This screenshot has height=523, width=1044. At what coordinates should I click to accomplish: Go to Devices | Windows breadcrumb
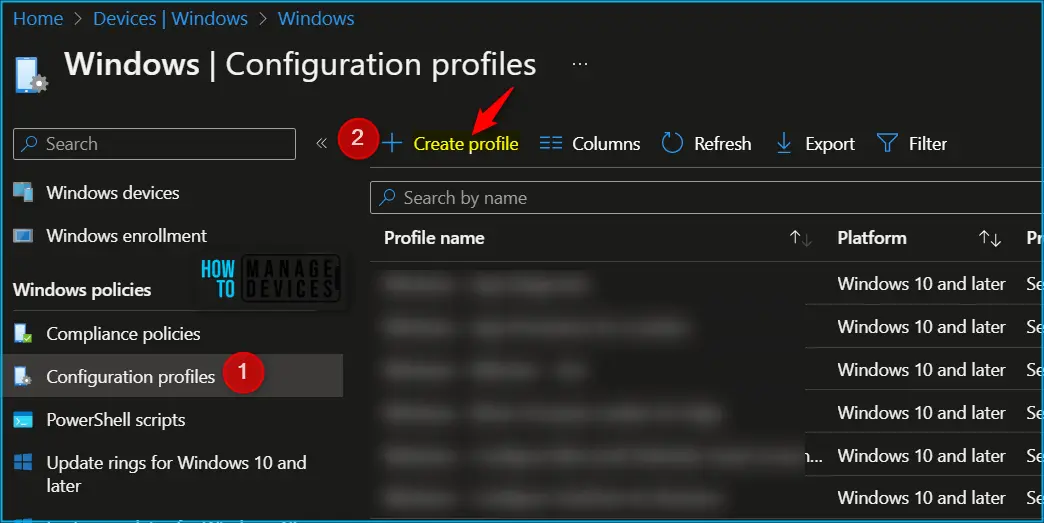click(170, 19)
